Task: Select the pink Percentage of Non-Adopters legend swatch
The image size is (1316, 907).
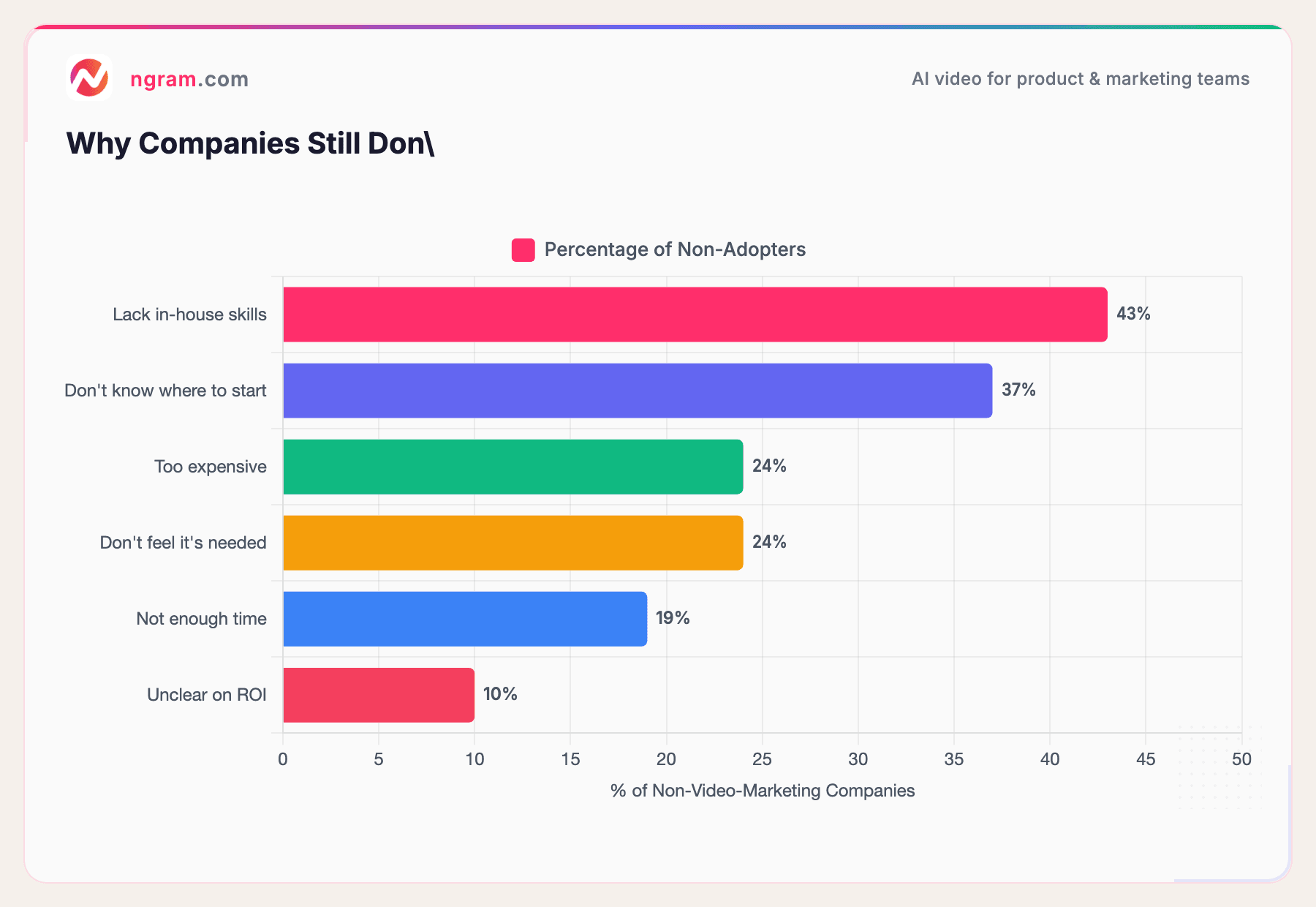Action: tap(522, 249)
